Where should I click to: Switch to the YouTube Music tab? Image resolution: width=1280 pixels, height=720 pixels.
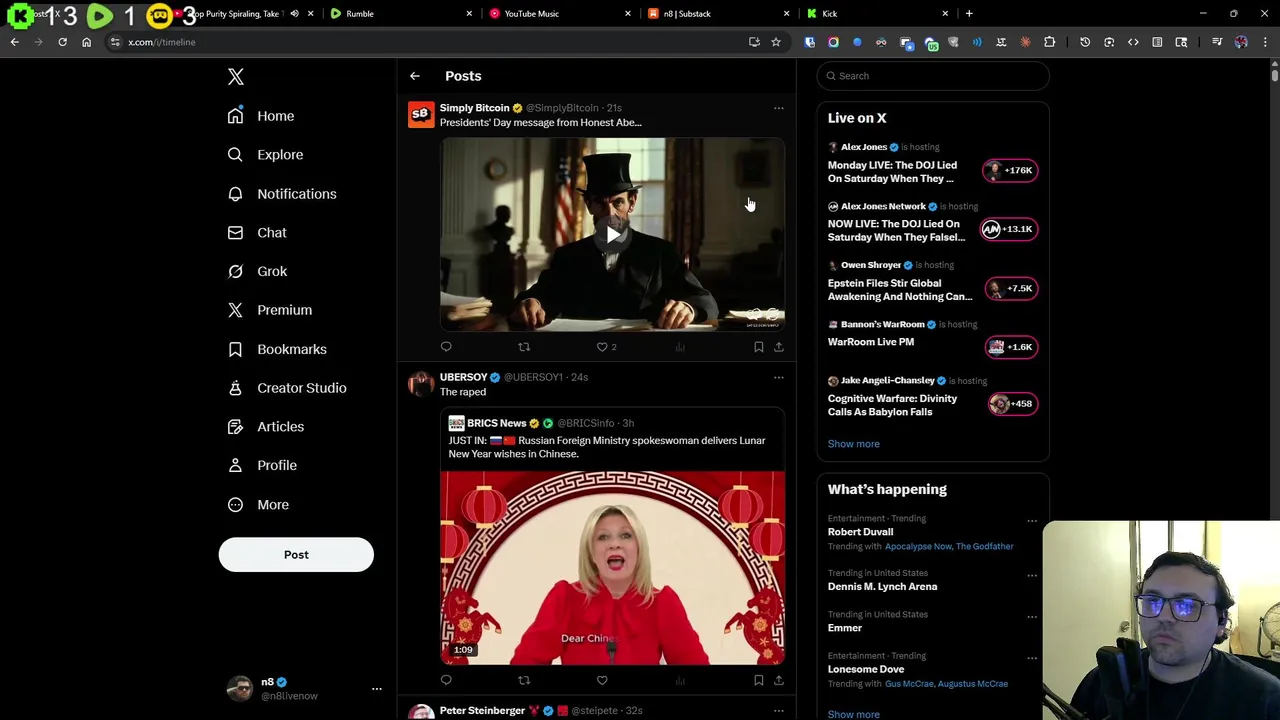pyautogui.click(x=560, y=14)
